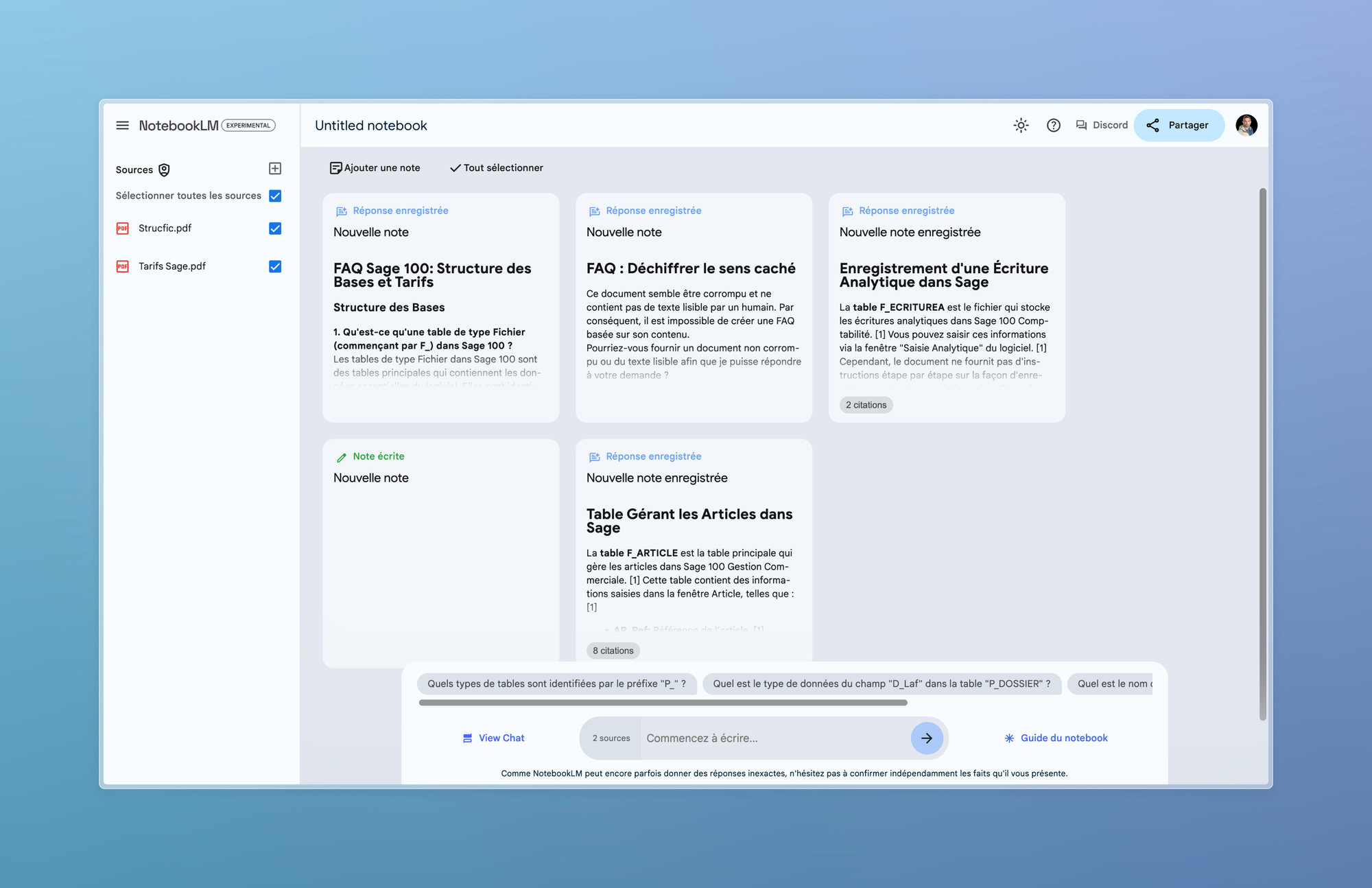The image size is (1372, 888).
Task: Click the Sources heading label
Action: point(134,170)
